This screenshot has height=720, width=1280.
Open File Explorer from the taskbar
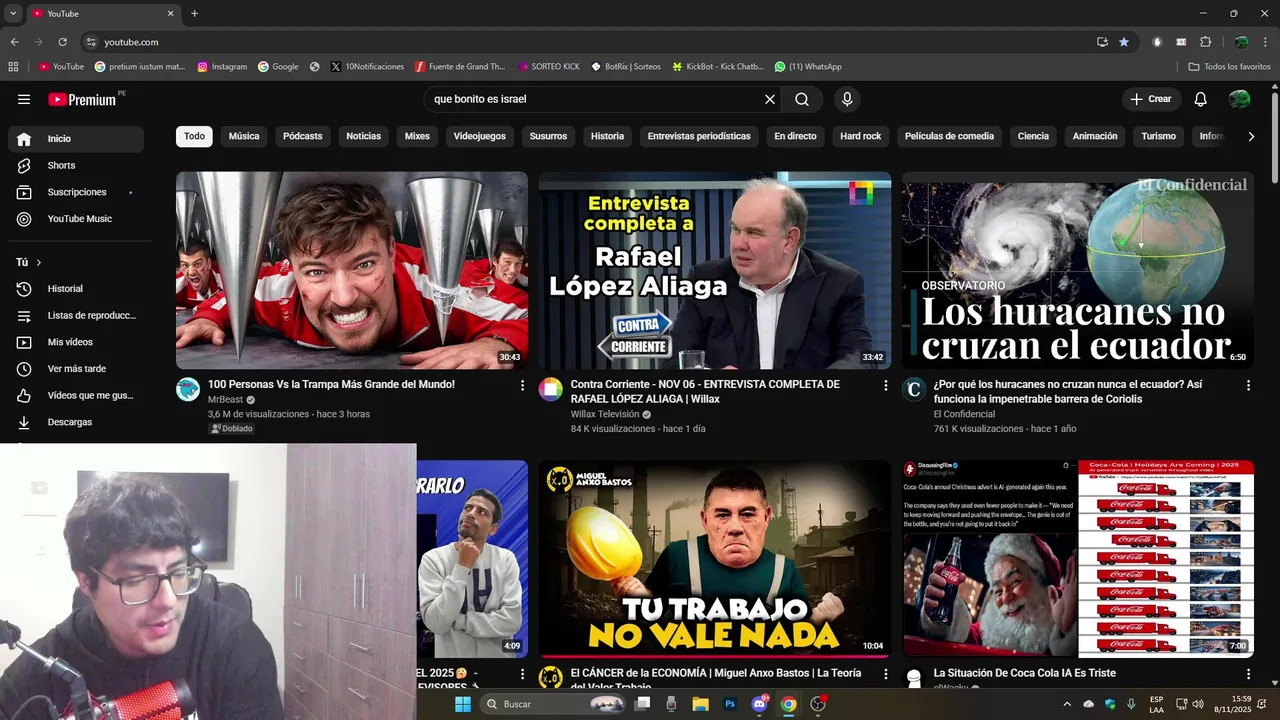700,704
